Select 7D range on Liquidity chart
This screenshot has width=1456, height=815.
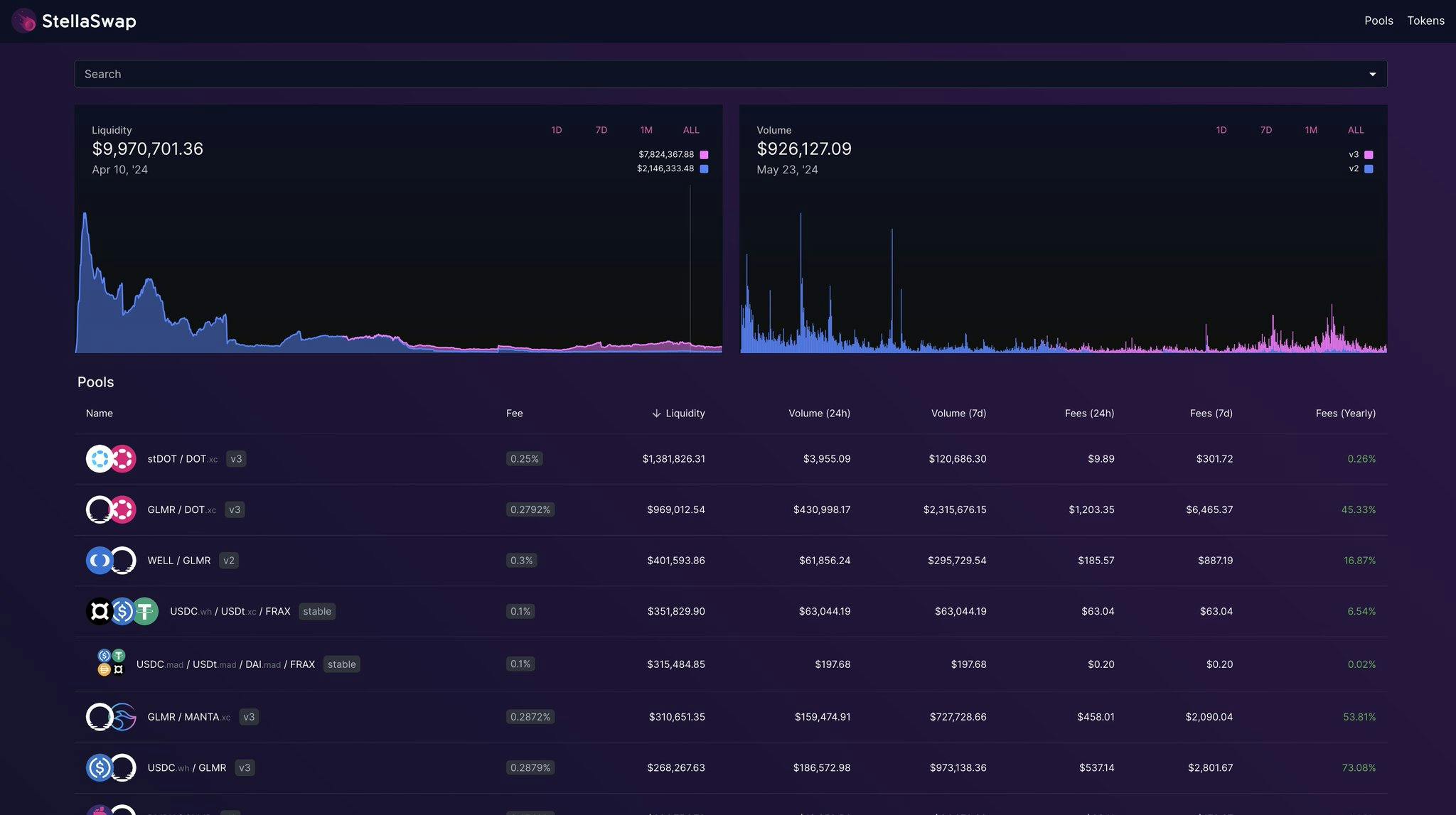(601, 130)
